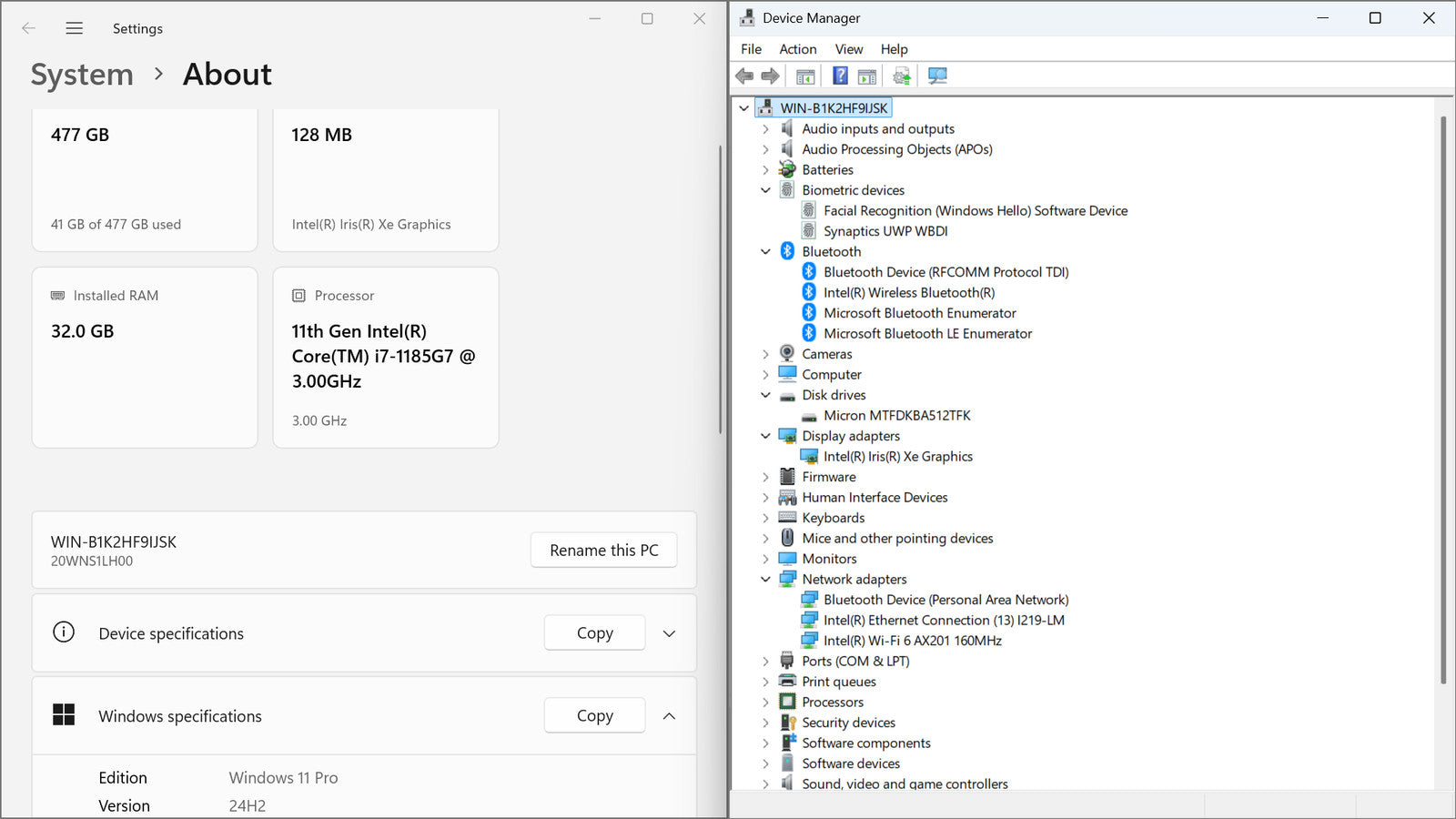Viewport: 1456px width, 819px height.
Task: Click the Monitors category icon
Action: pyautogui.click(x=787, y=559)
